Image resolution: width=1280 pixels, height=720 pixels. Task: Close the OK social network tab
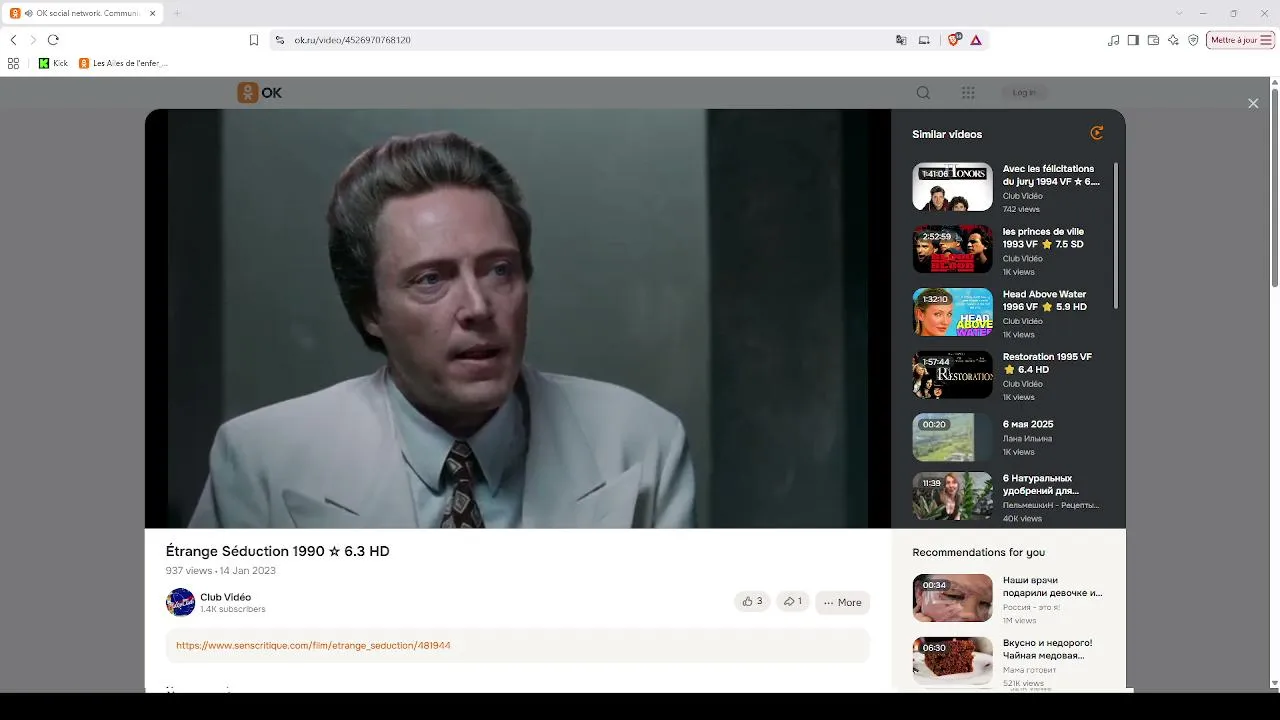point(153,13)
